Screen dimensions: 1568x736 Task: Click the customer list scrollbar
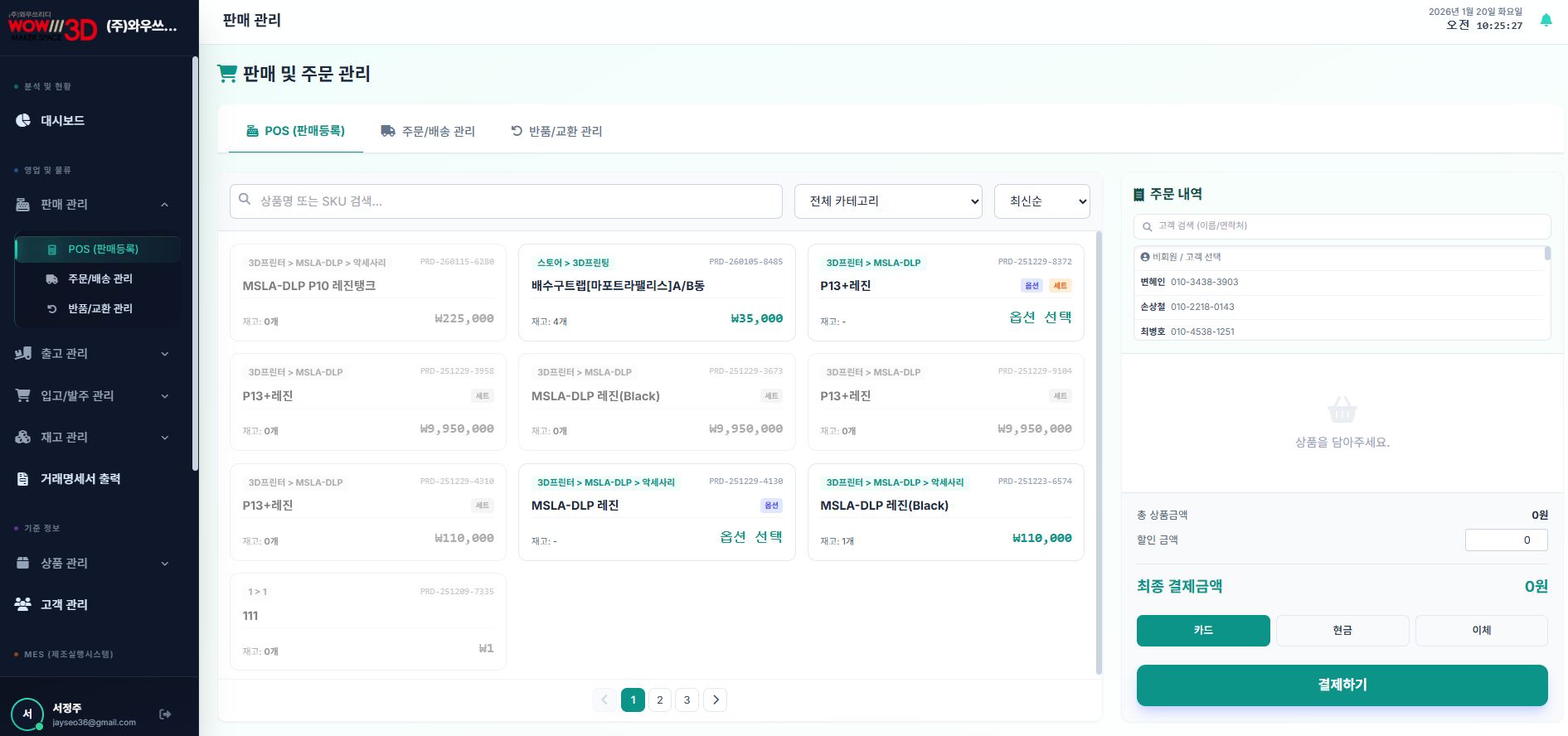pos(1546,254)
